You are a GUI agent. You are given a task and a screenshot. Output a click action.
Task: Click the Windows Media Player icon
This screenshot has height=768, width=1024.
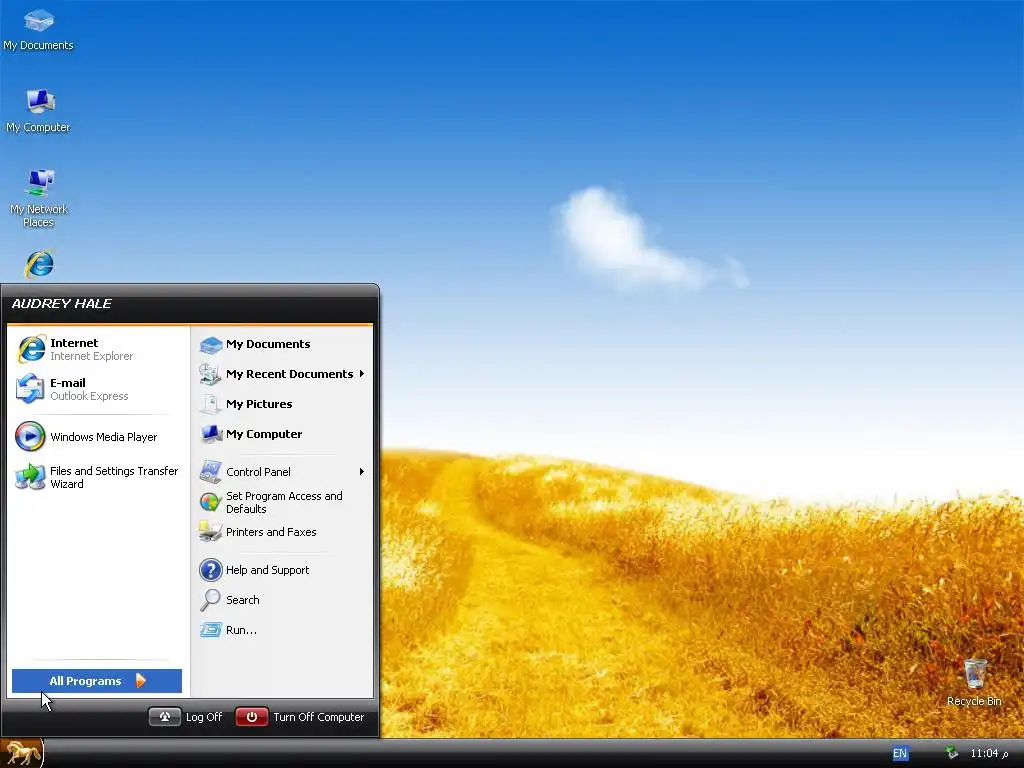click(x=30, y=436)
